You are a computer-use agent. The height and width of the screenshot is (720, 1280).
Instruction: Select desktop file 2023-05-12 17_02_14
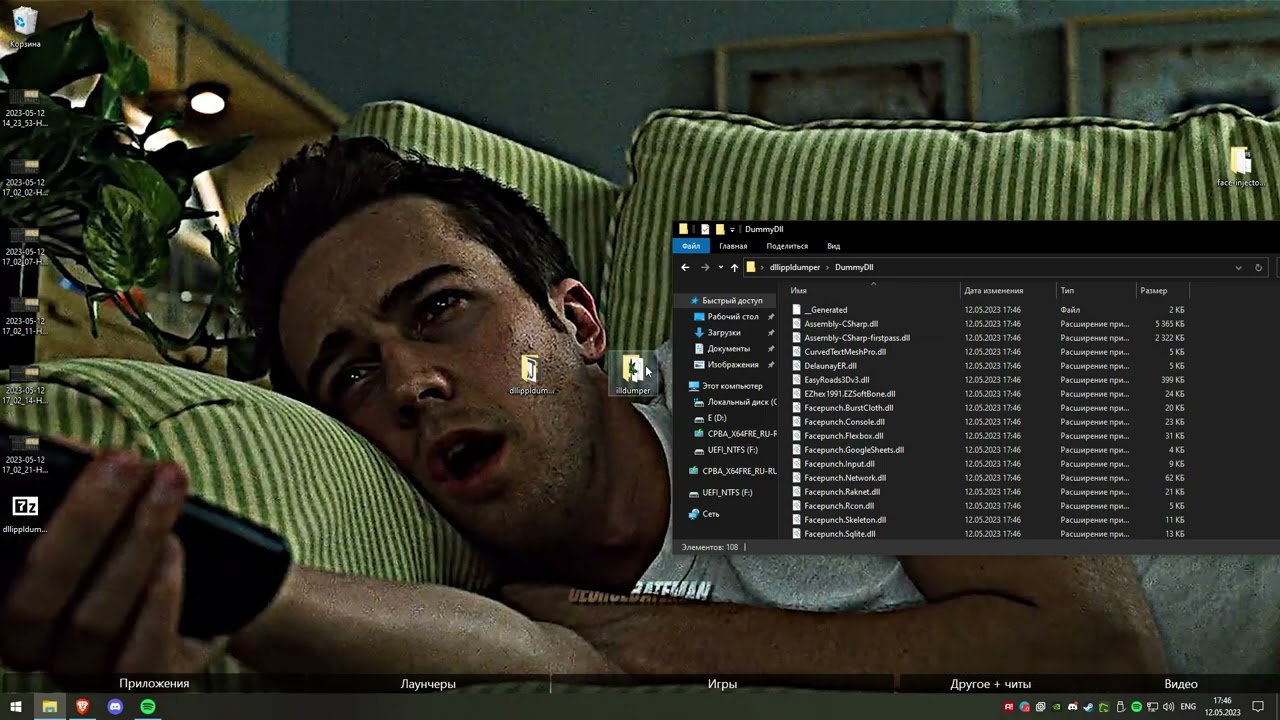click(x=25, y=385)
